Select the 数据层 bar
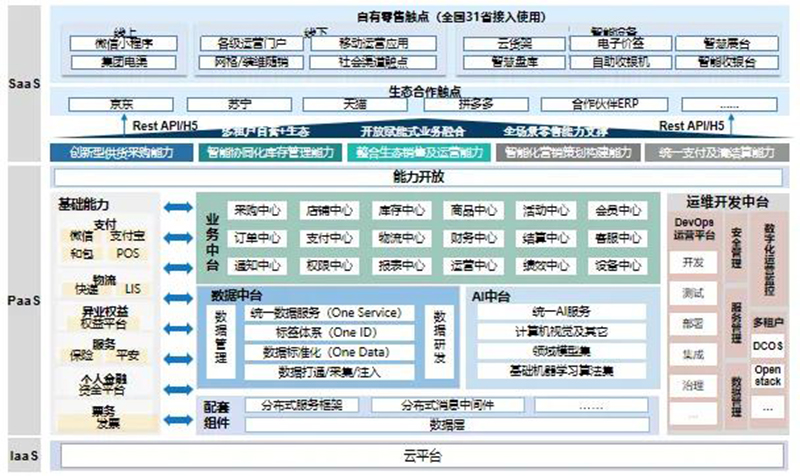Screen dimensions: 800x476 pyautogui.click(x=447, y=424)
